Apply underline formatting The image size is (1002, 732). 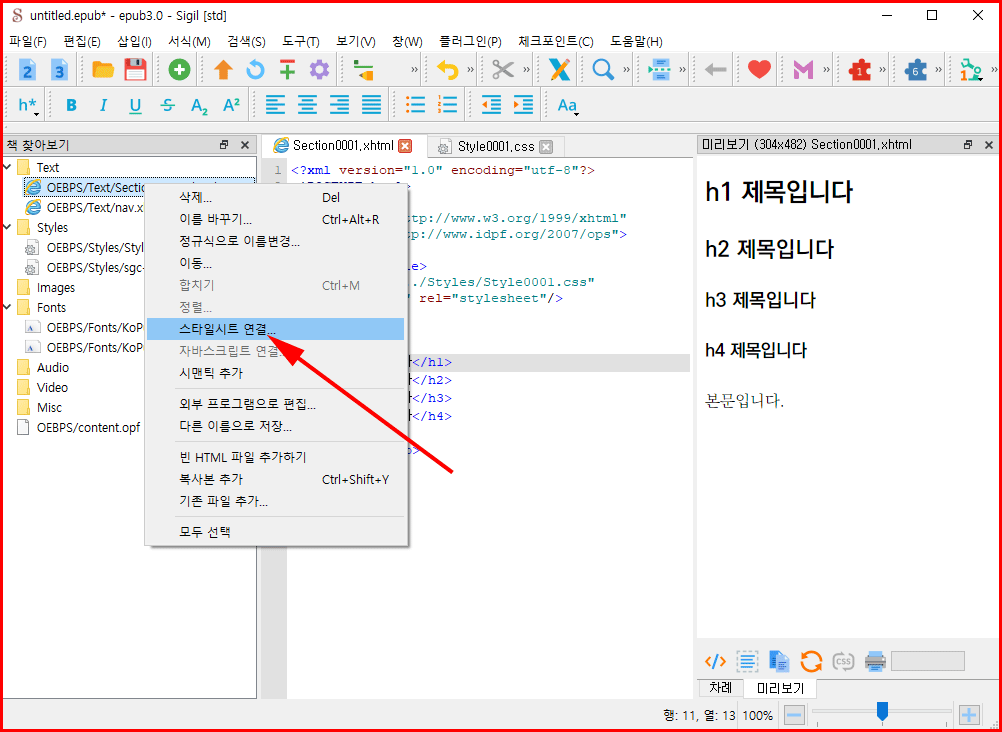[x=135, y=105]
